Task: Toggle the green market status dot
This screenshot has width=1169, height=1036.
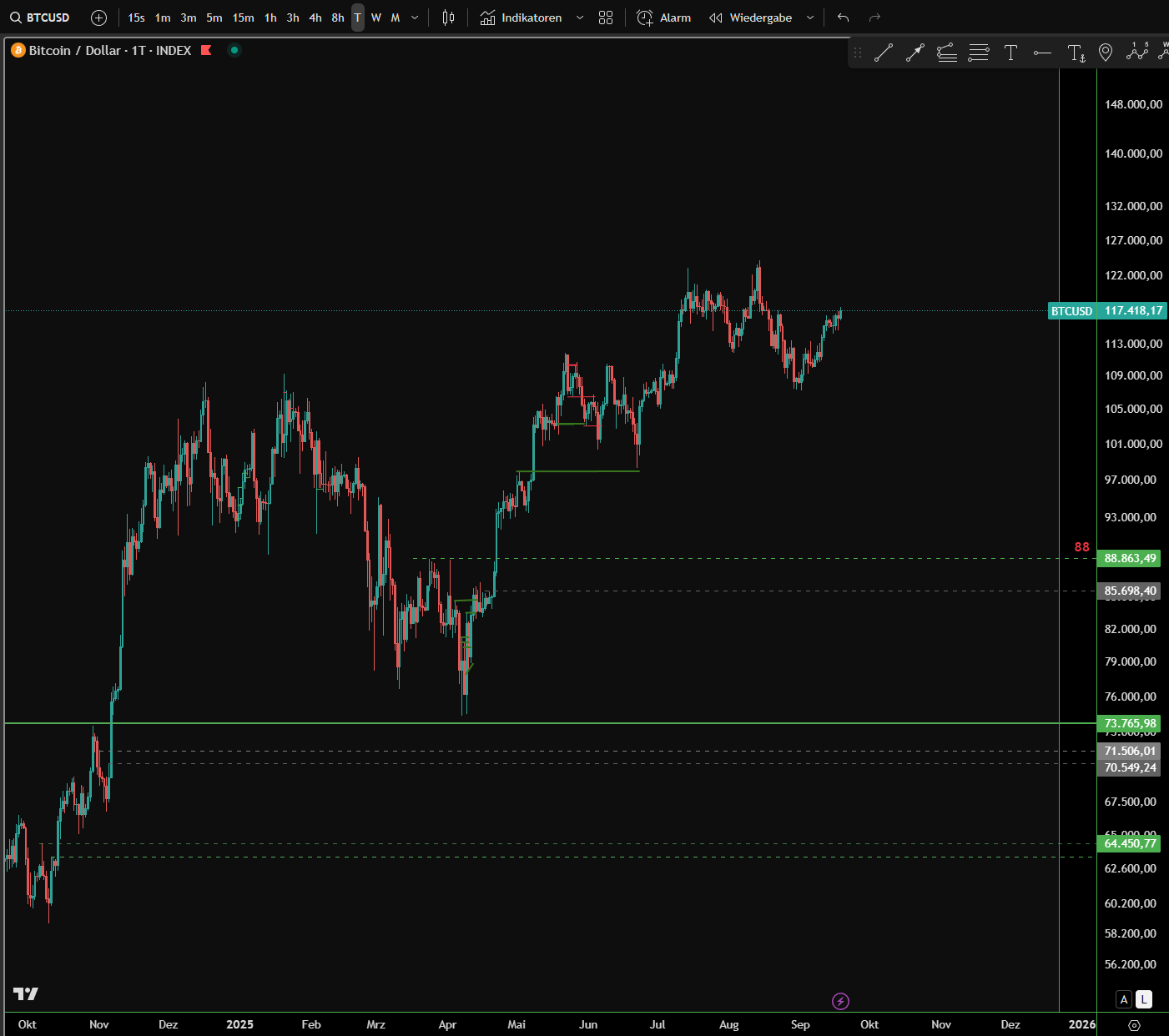Action: (x=234, y=50)
